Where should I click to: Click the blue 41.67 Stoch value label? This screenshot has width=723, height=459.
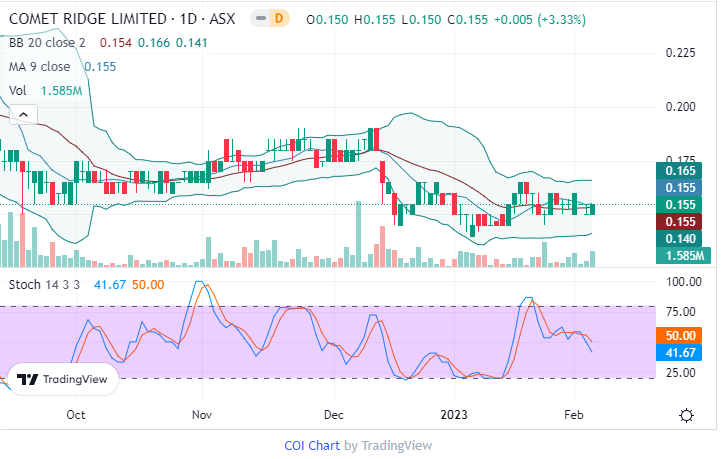coord(681,353)
